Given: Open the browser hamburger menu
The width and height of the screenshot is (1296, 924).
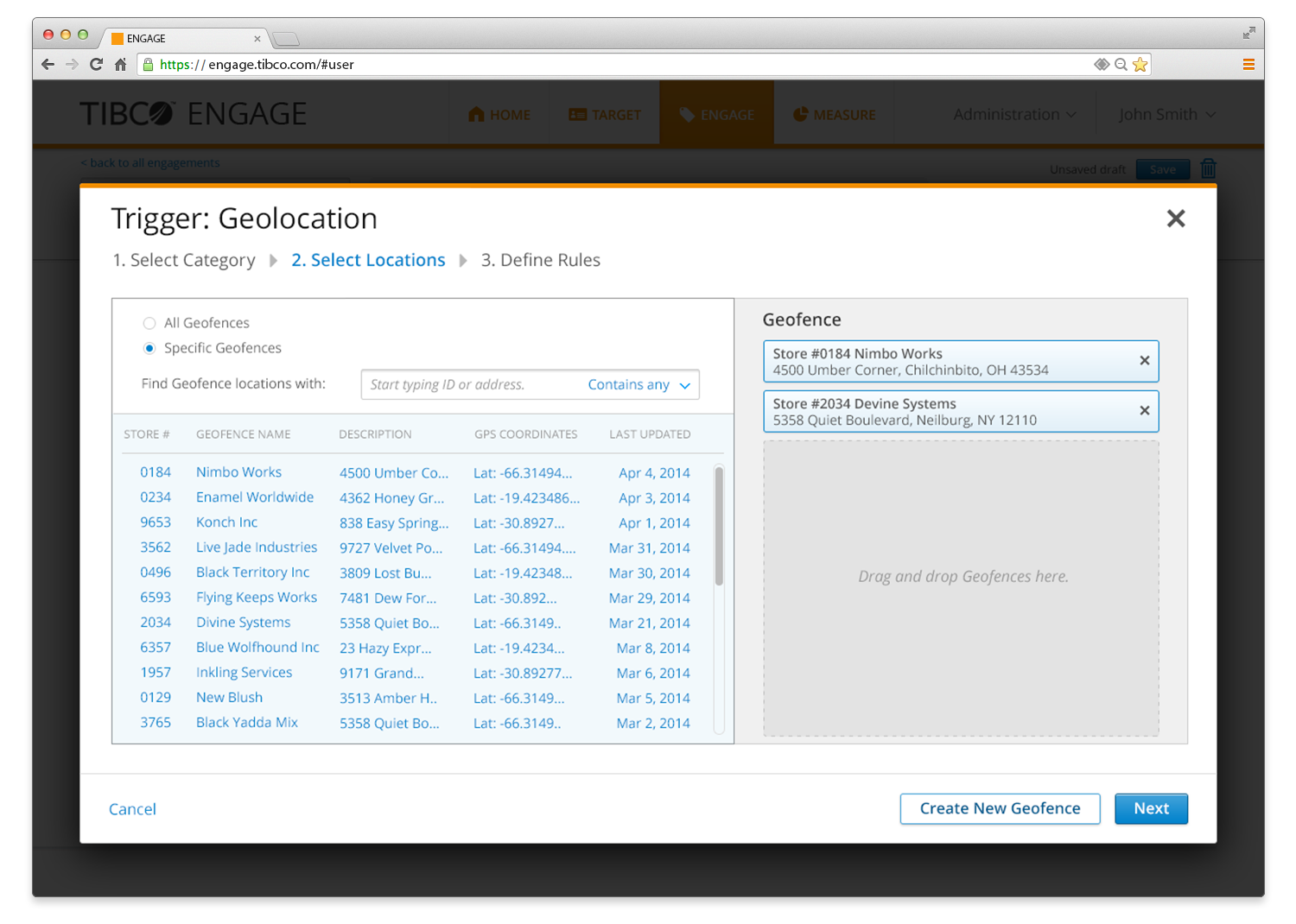Looking at the screenshot, I should coord(1248,64).
